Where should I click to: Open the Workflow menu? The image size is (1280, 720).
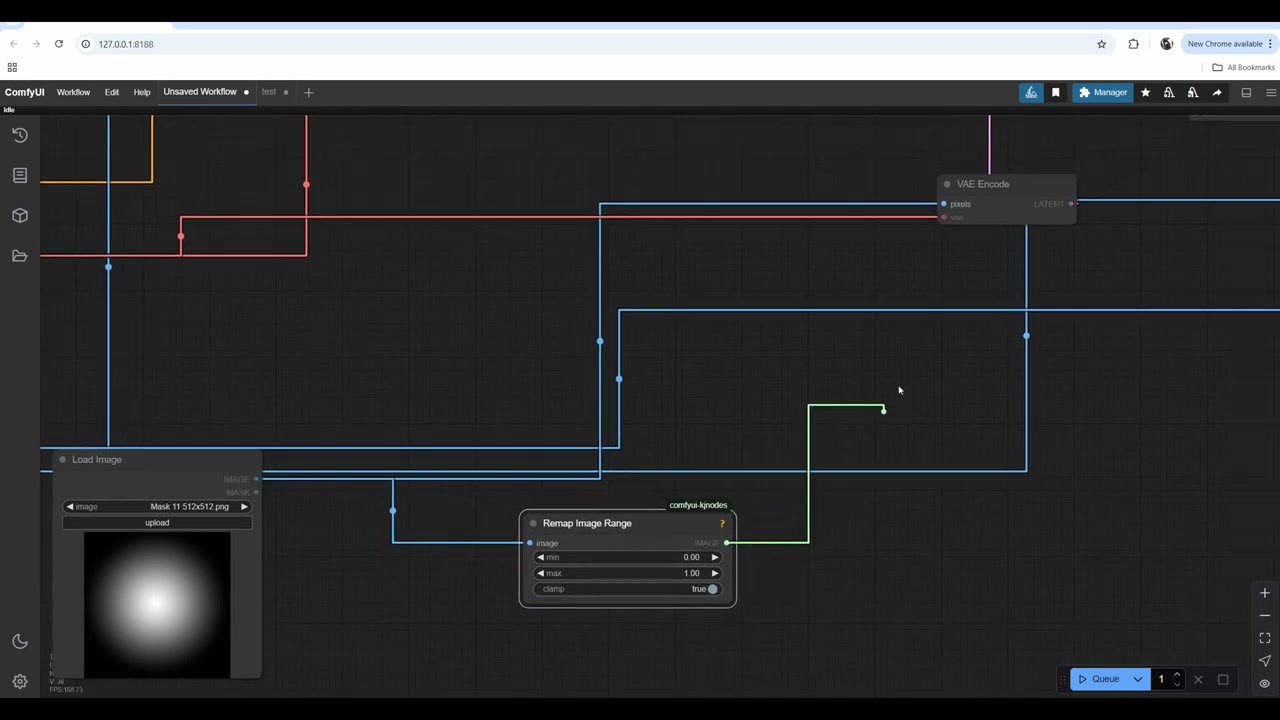pyautogui.click(x=73, y=92)
